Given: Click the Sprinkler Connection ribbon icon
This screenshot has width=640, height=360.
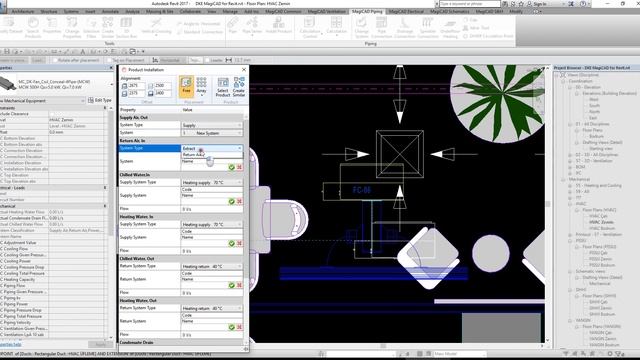Looking at the screenshot, I should pos(427,27).
